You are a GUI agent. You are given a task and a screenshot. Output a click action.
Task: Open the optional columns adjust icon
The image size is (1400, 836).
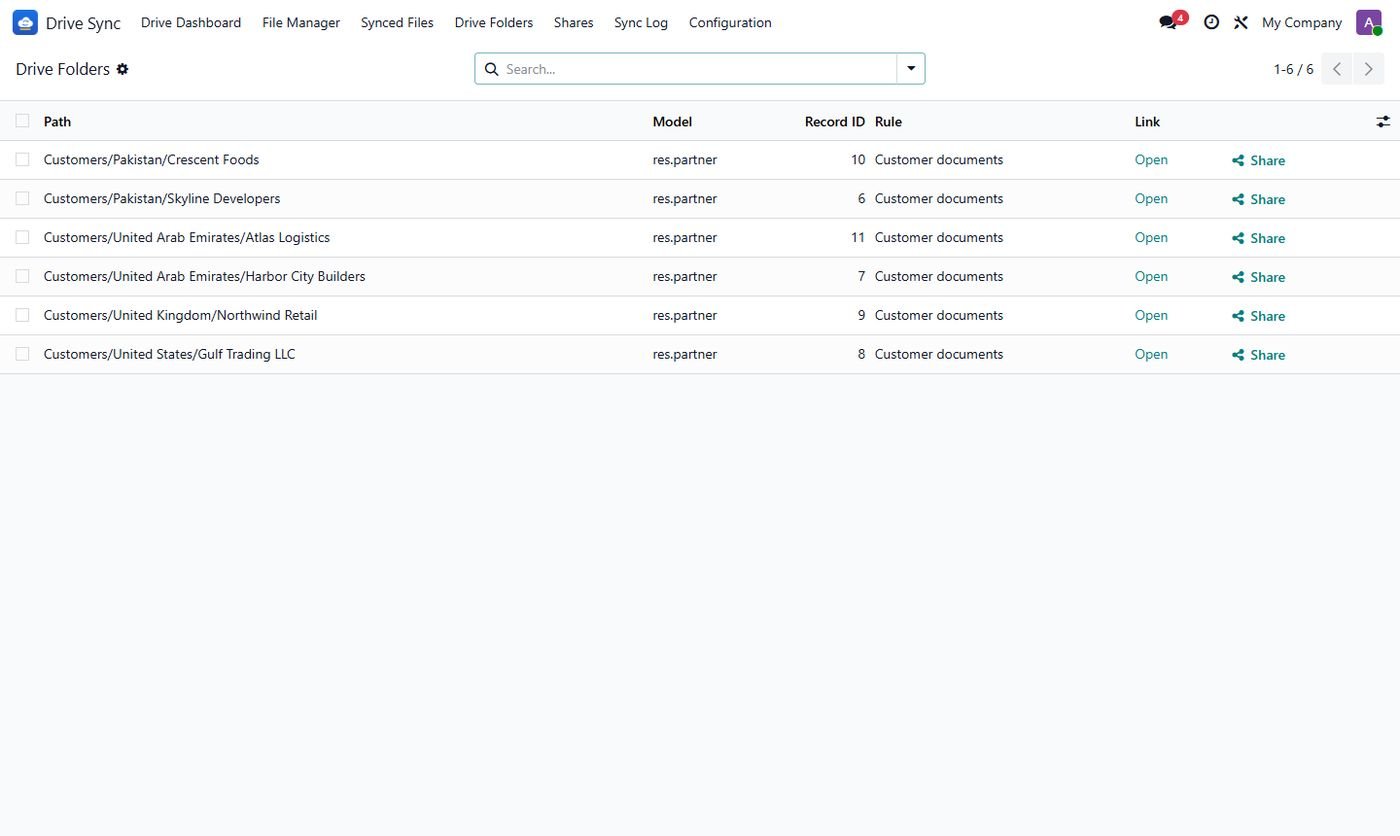[x=1383, y=121]
